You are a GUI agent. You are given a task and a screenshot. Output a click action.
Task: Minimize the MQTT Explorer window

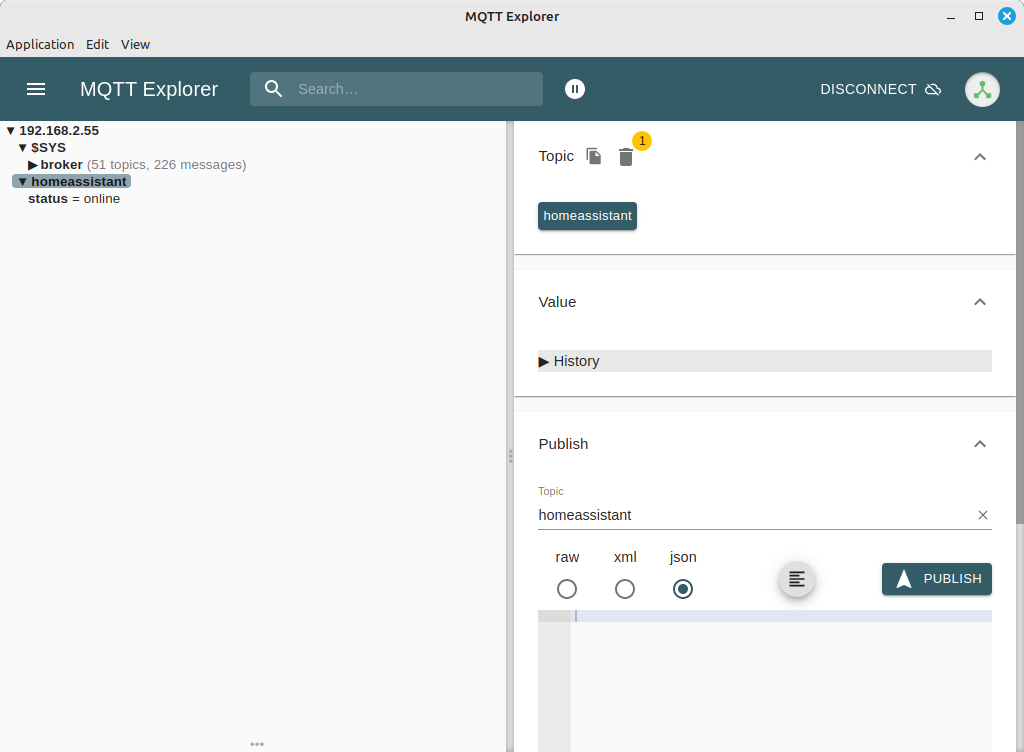pos(951,16)
